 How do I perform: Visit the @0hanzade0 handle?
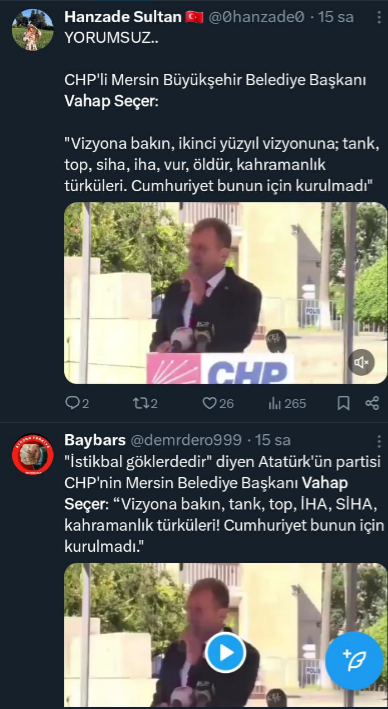(x=256, y=17)
